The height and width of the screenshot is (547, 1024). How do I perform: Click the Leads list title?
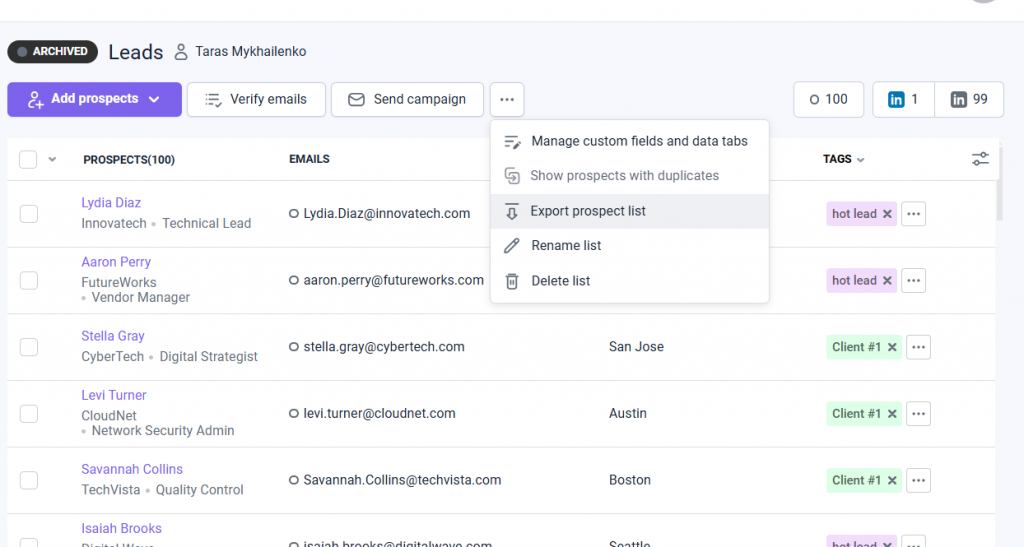pos(136,52)
